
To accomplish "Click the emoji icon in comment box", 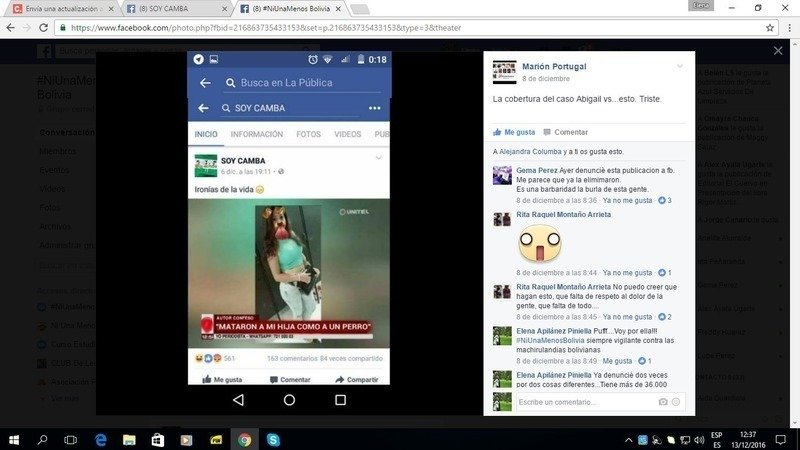I will (677, 402).
